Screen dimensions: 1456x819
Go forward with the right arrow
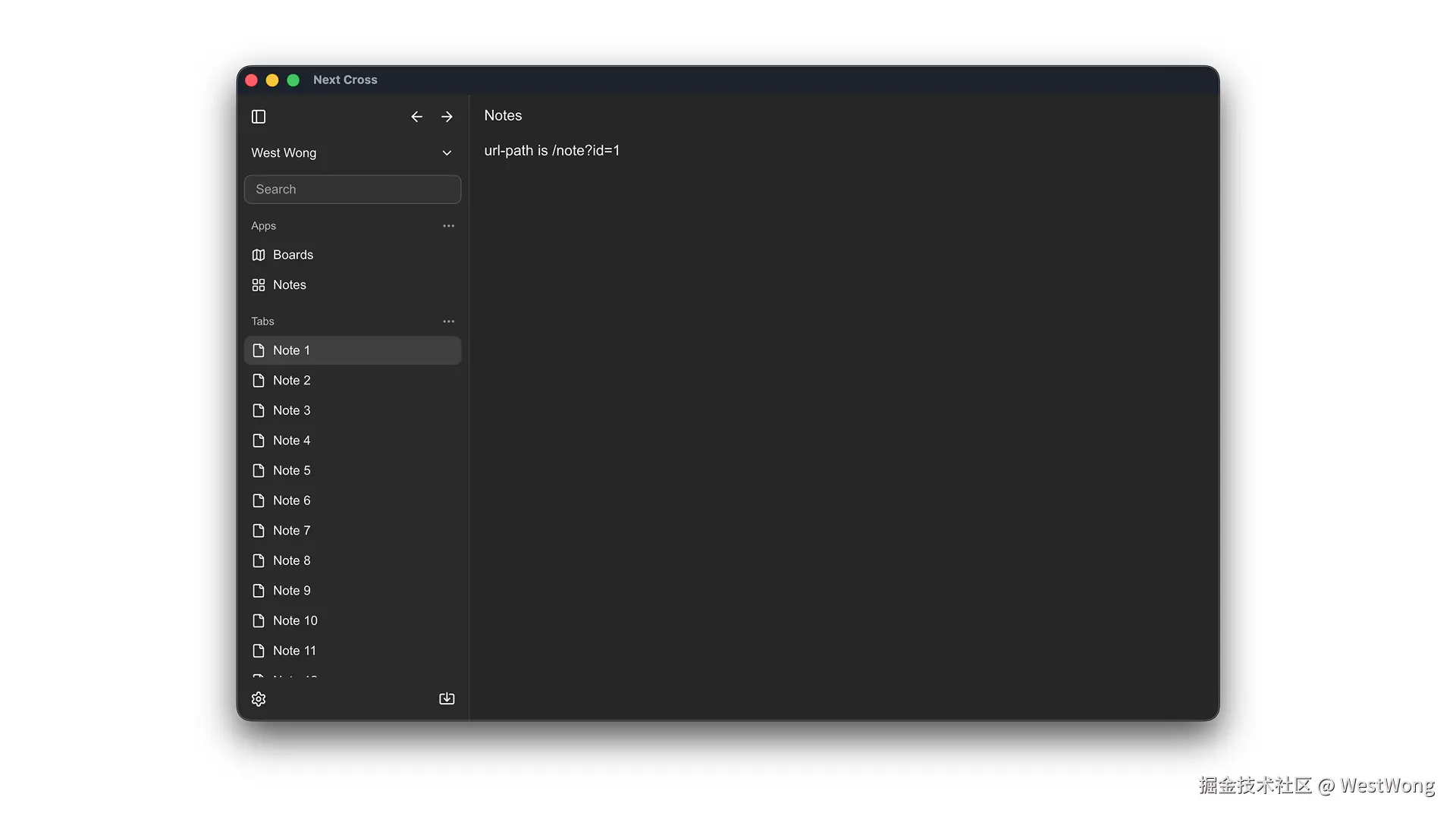(447, 117)
